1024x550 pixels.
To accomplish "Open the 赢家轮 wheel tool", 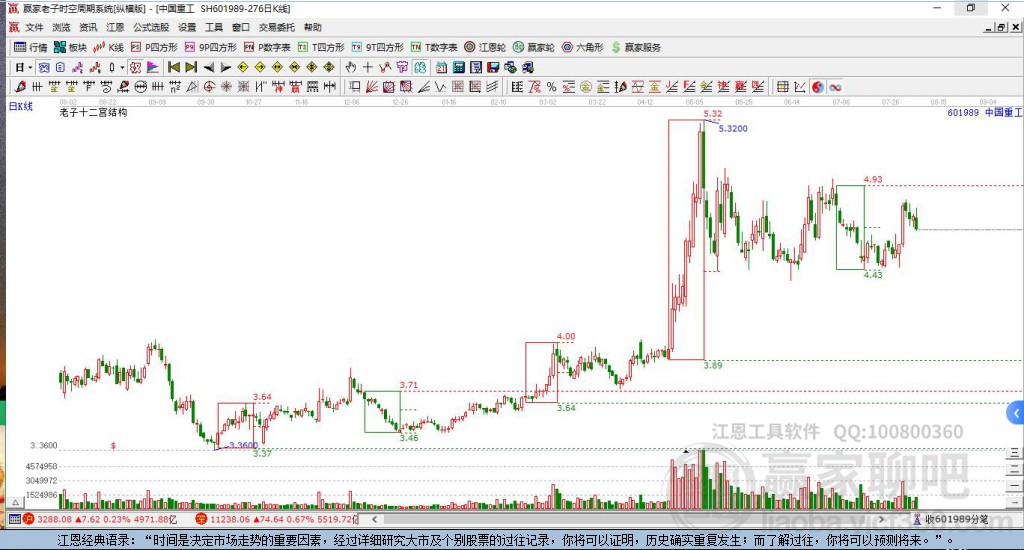I will coord(534,47).
